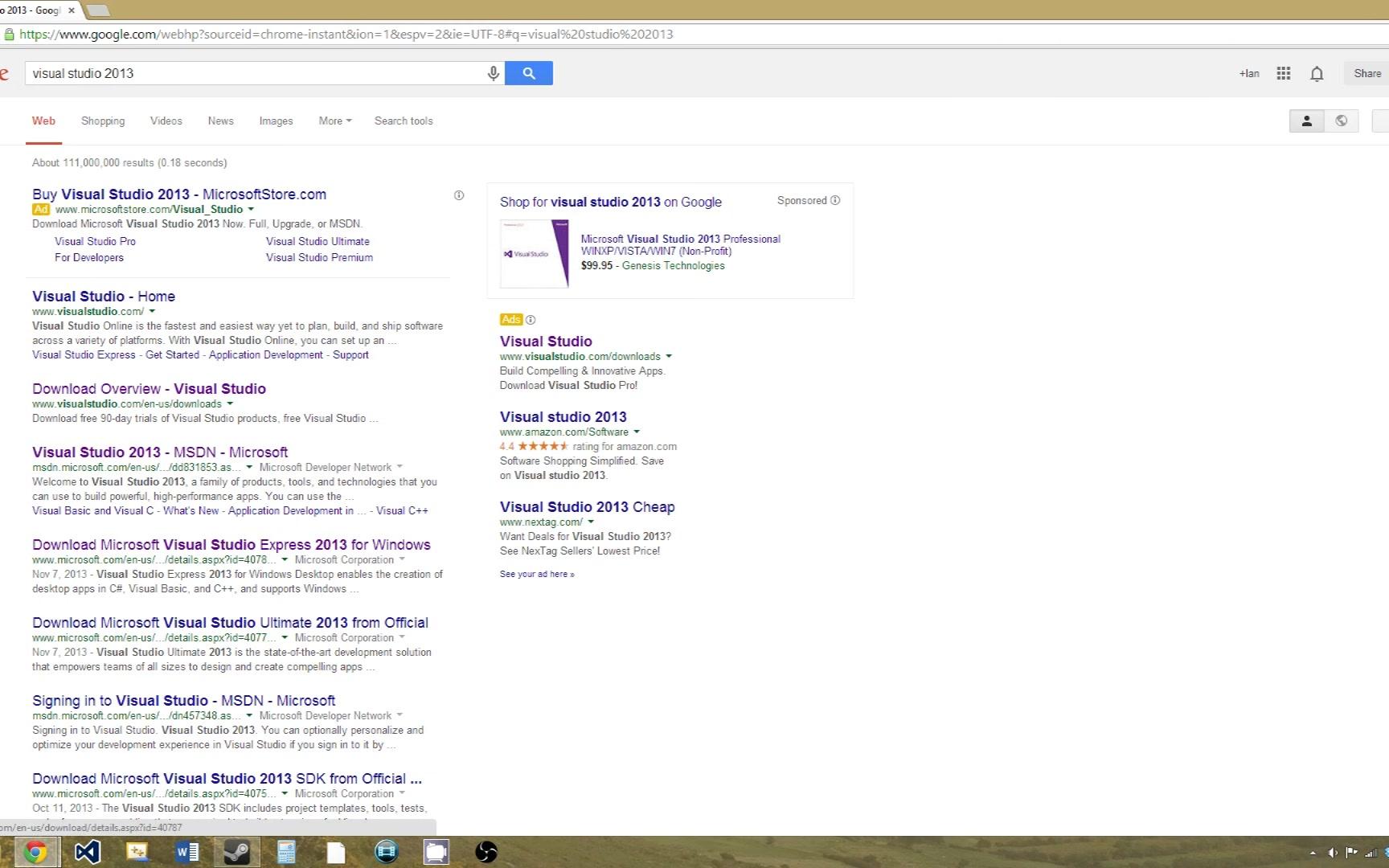Click the Action Center flag tray icon

[1352, 853]
